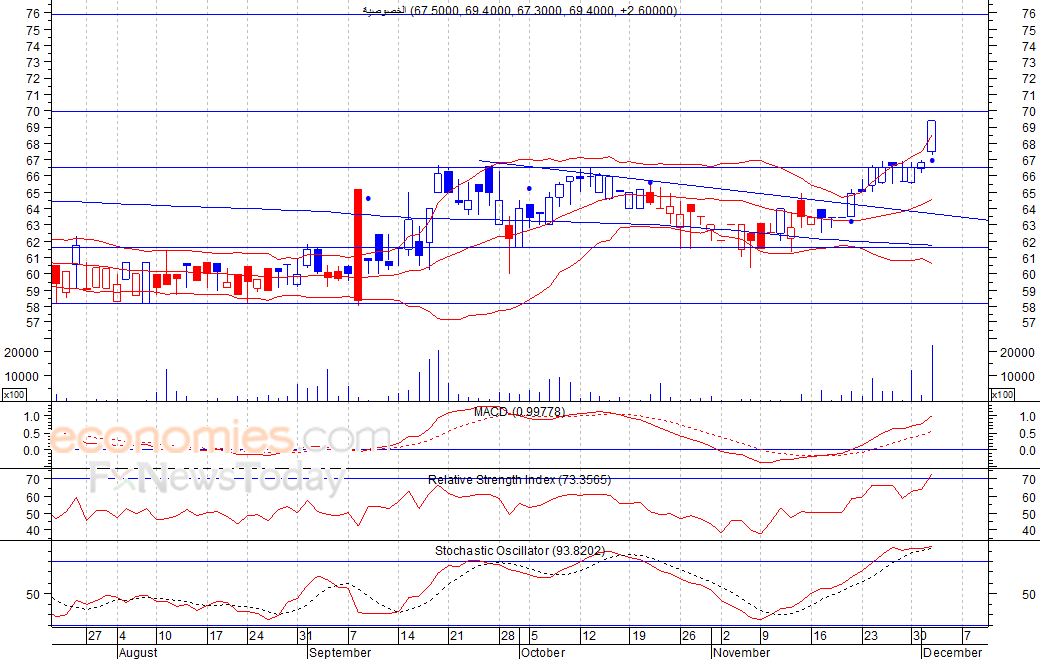Screen dimensions: 1040x659
Task: Click the 70 price label on right axis
Action: (x=1029, y=111)
